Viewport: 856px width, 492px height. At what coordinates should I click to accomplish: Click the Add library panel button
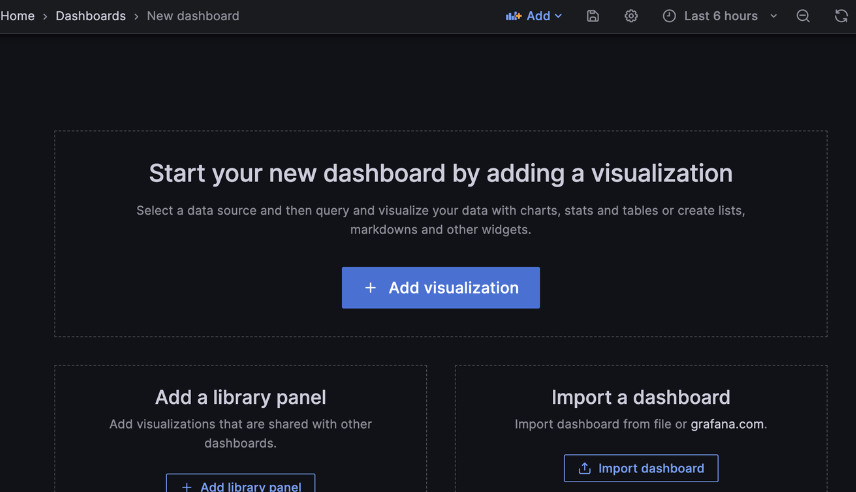tap(240, 483)
